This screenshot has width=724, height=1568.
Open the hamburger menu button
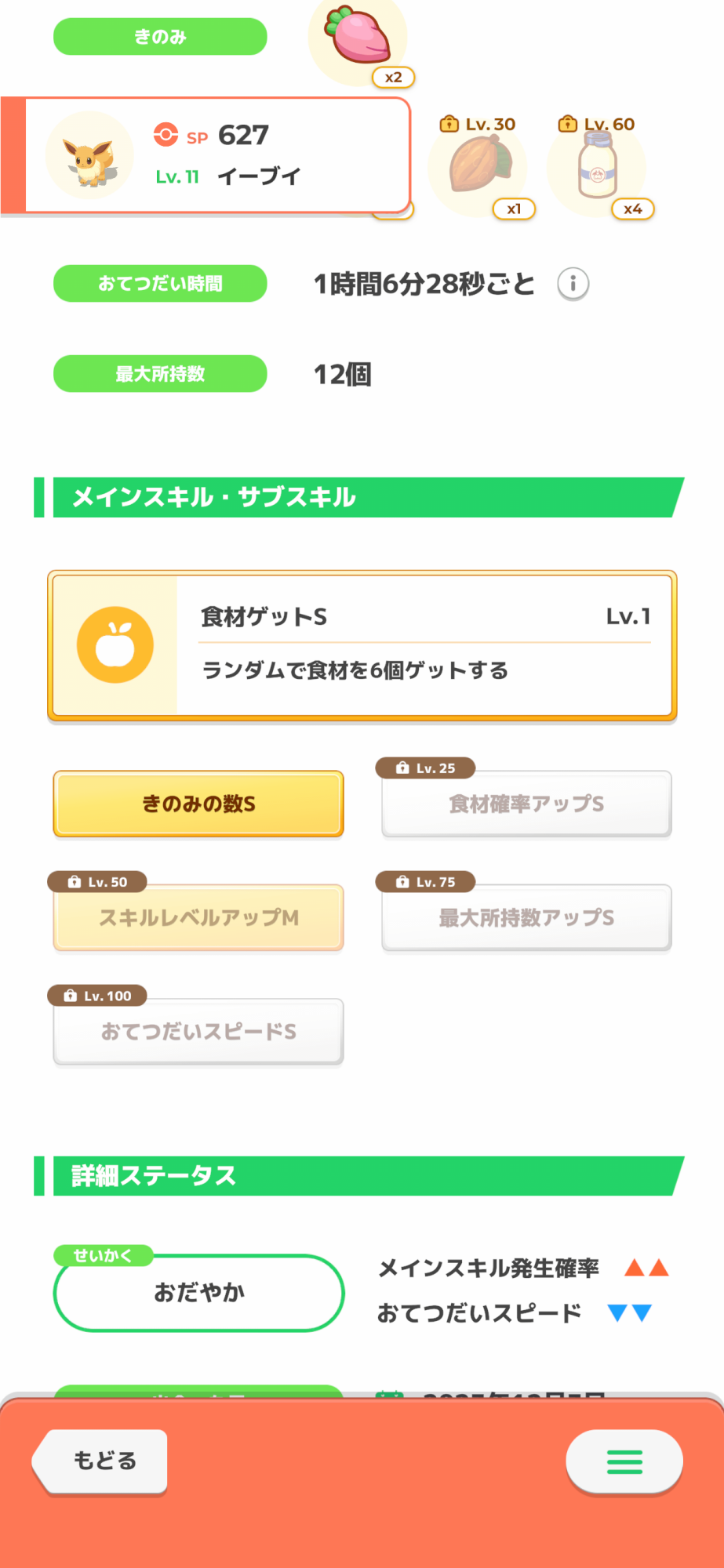(x=624, y=1461)
